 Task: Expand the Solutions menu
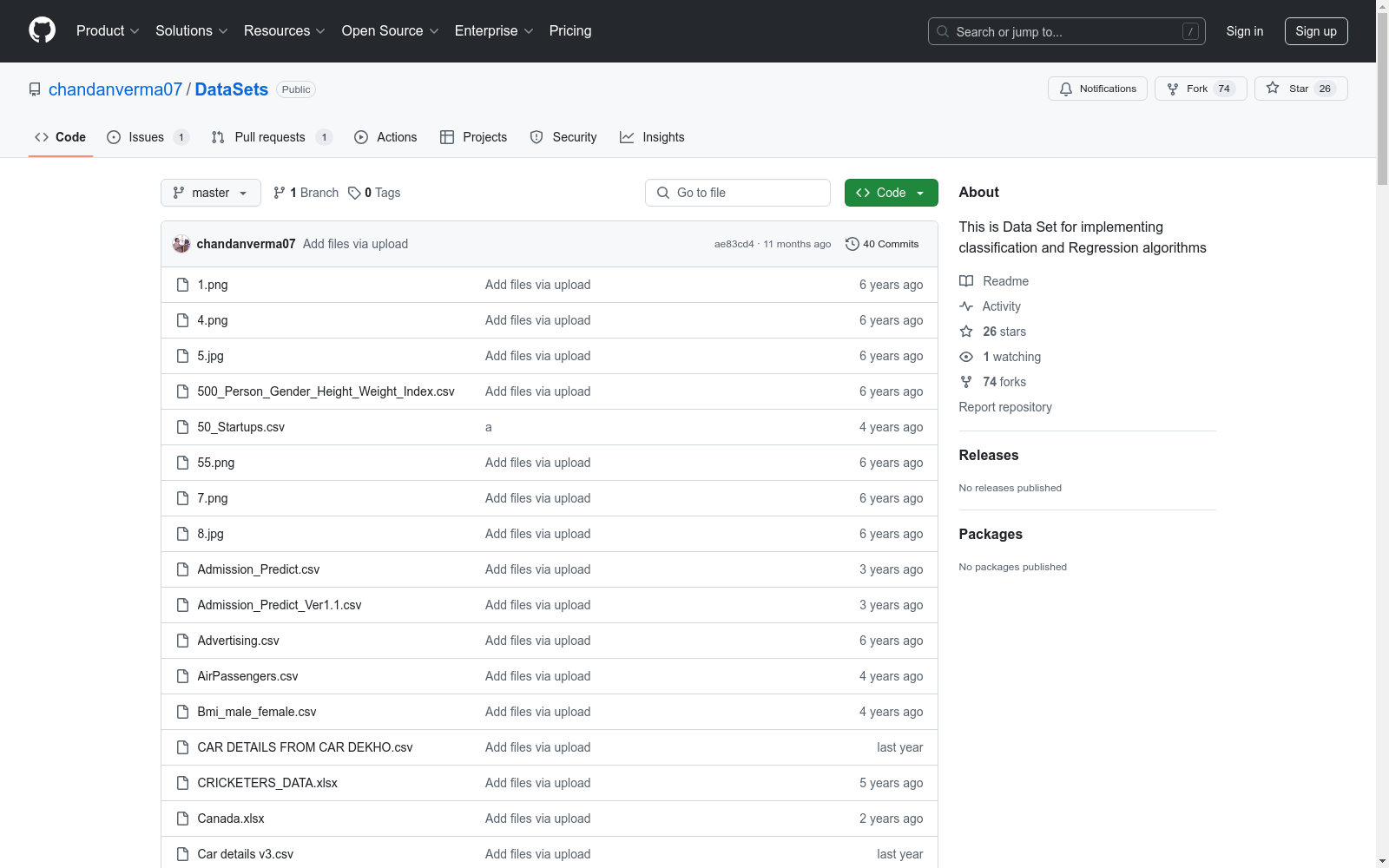pyautogui.click(x=191, y=30)
